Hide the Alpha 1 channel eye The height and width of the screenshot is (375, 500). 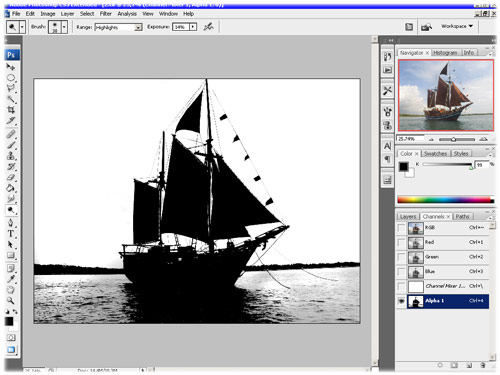click(402, 301)
